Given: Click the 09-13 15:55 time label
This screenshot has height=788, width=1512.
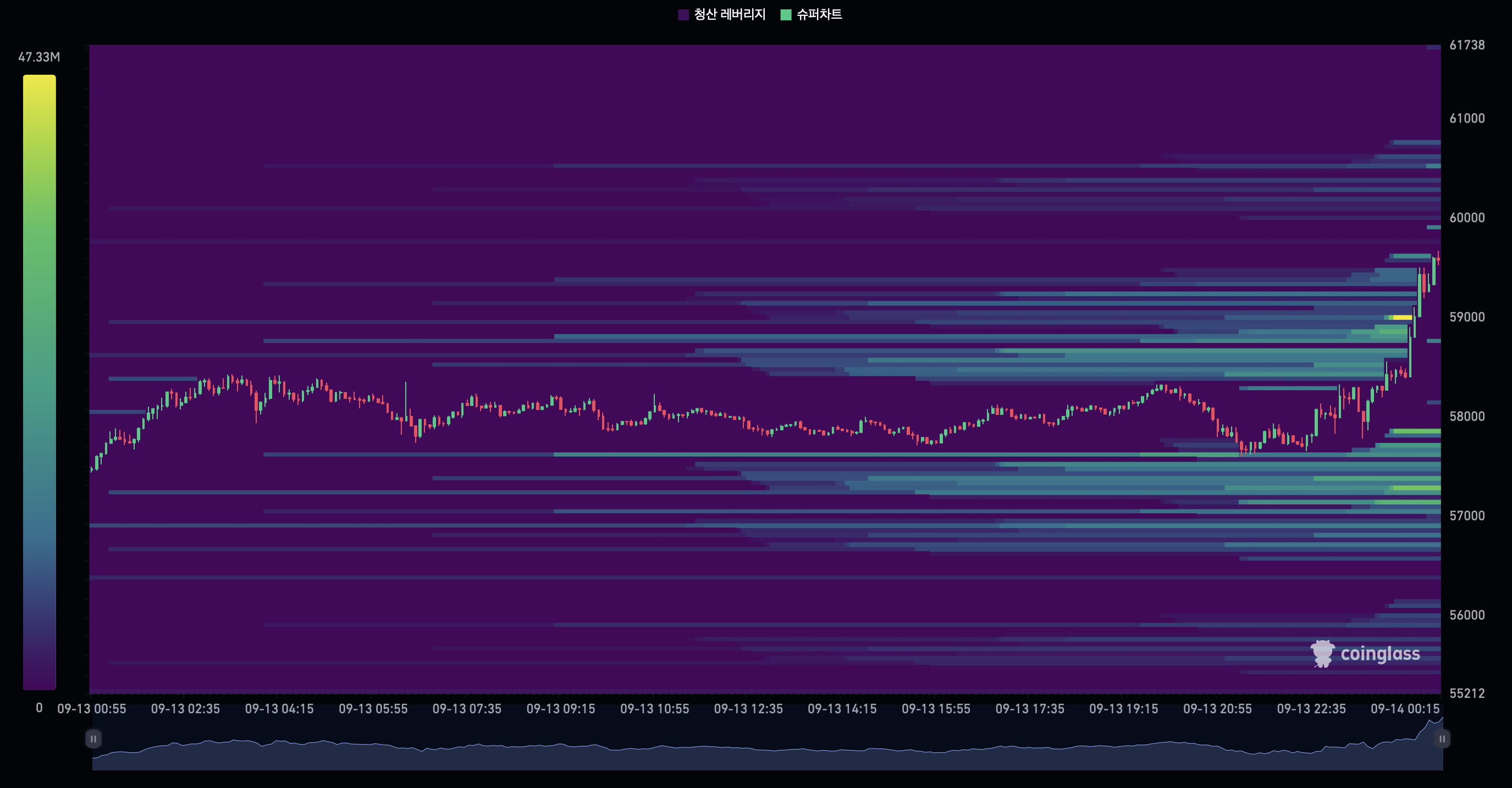Looking at the screenshot, I should 936,709.
